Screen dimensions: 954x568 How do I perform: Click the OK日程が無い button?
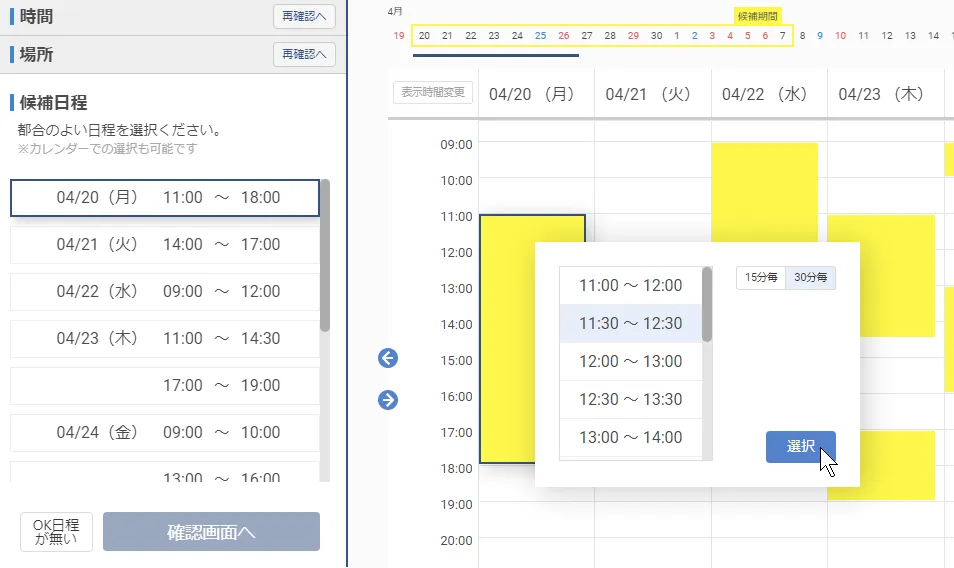click(x=56, y=532)
